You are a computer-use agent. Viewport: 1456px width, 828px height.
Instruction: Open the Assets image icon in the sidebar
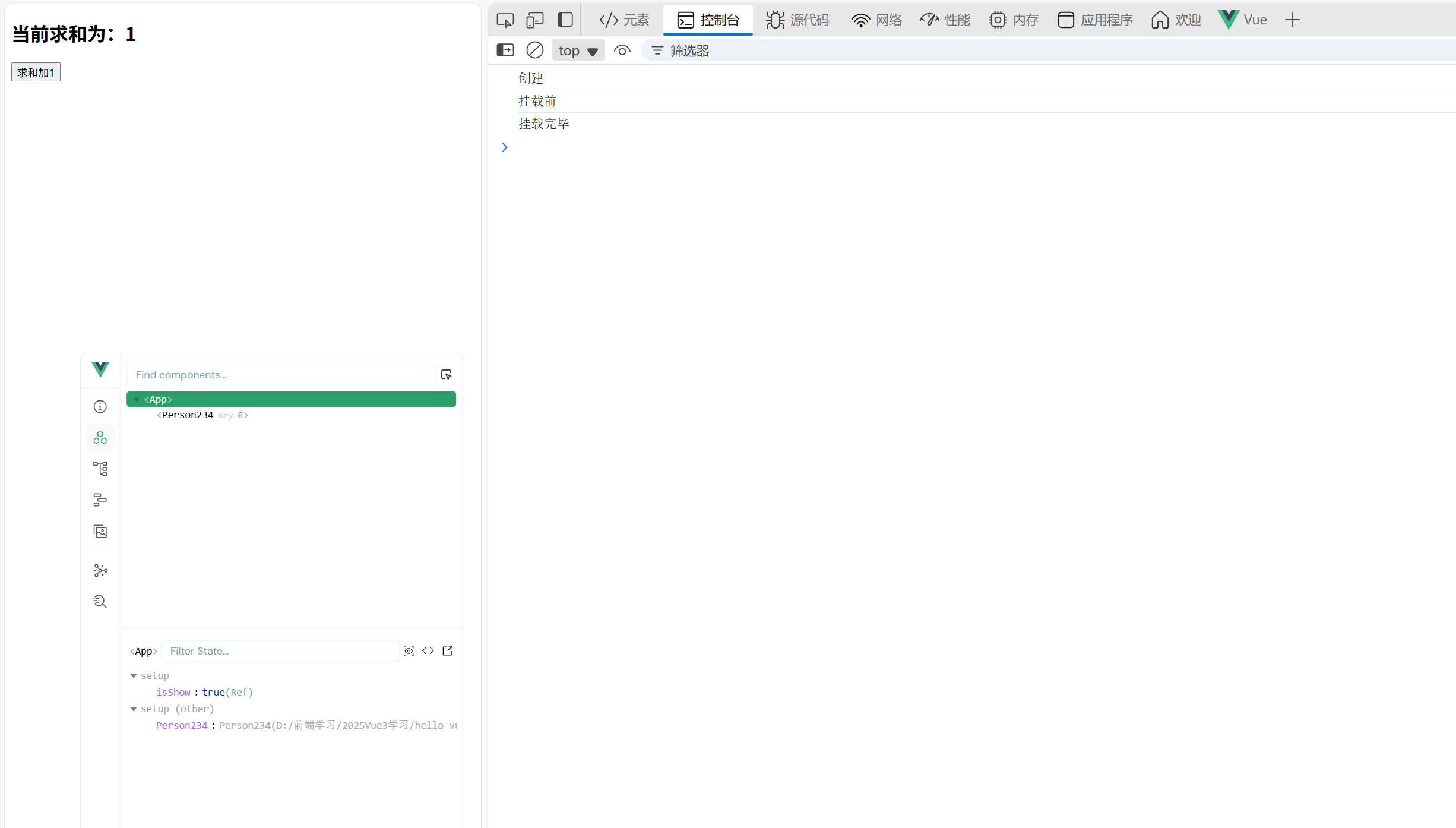click(x=100, y=531)
